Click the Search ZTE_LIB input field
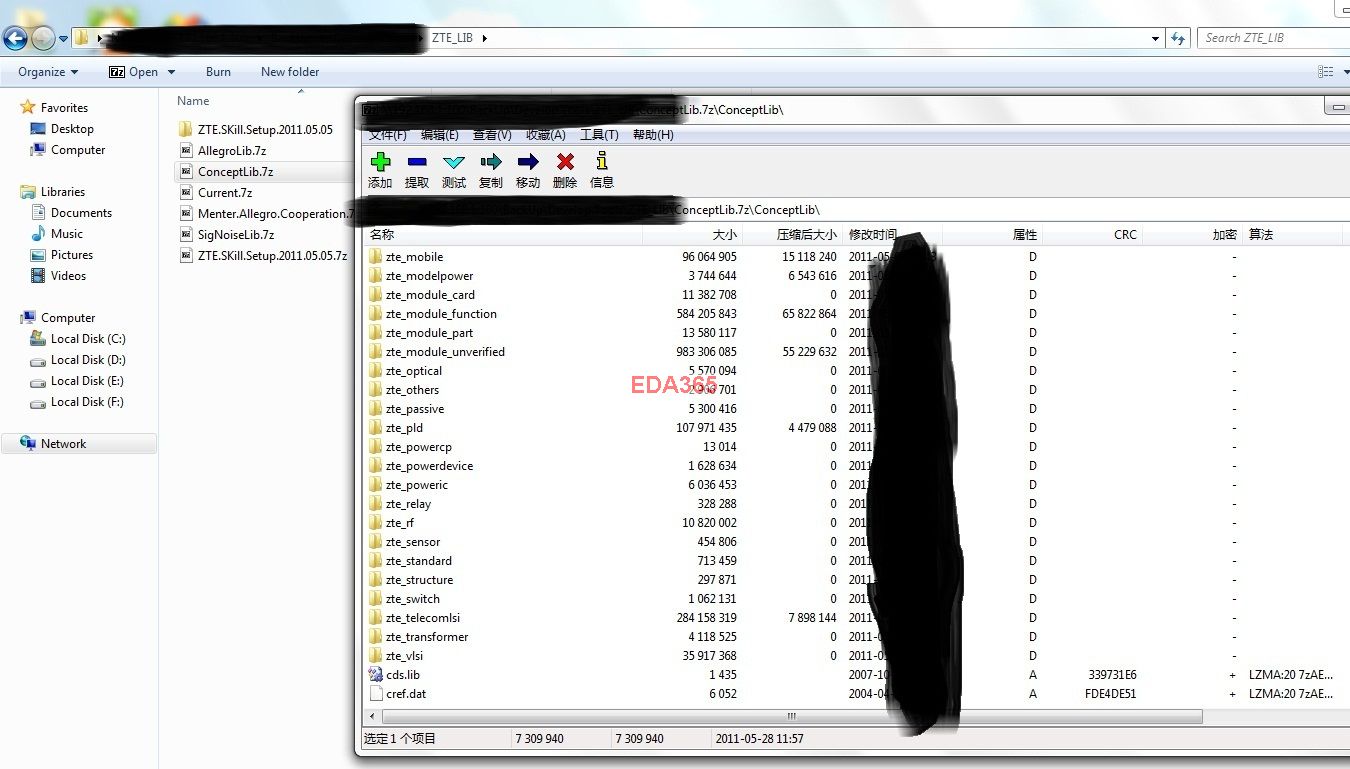 coord(1275,38)
